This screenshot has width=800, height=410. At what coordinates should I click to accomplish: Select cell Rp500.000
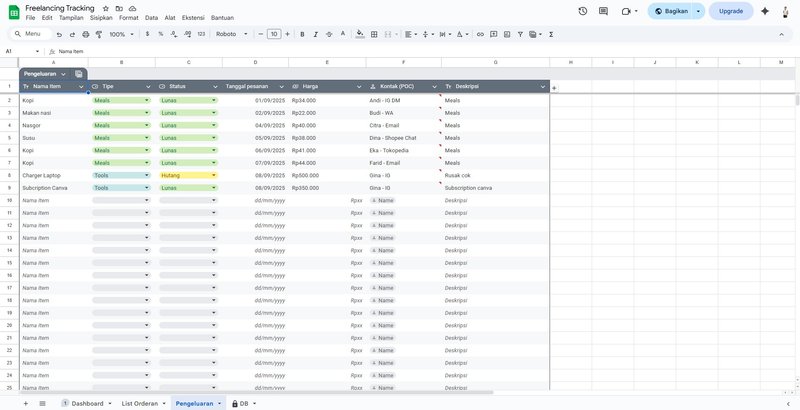(327, 175)
